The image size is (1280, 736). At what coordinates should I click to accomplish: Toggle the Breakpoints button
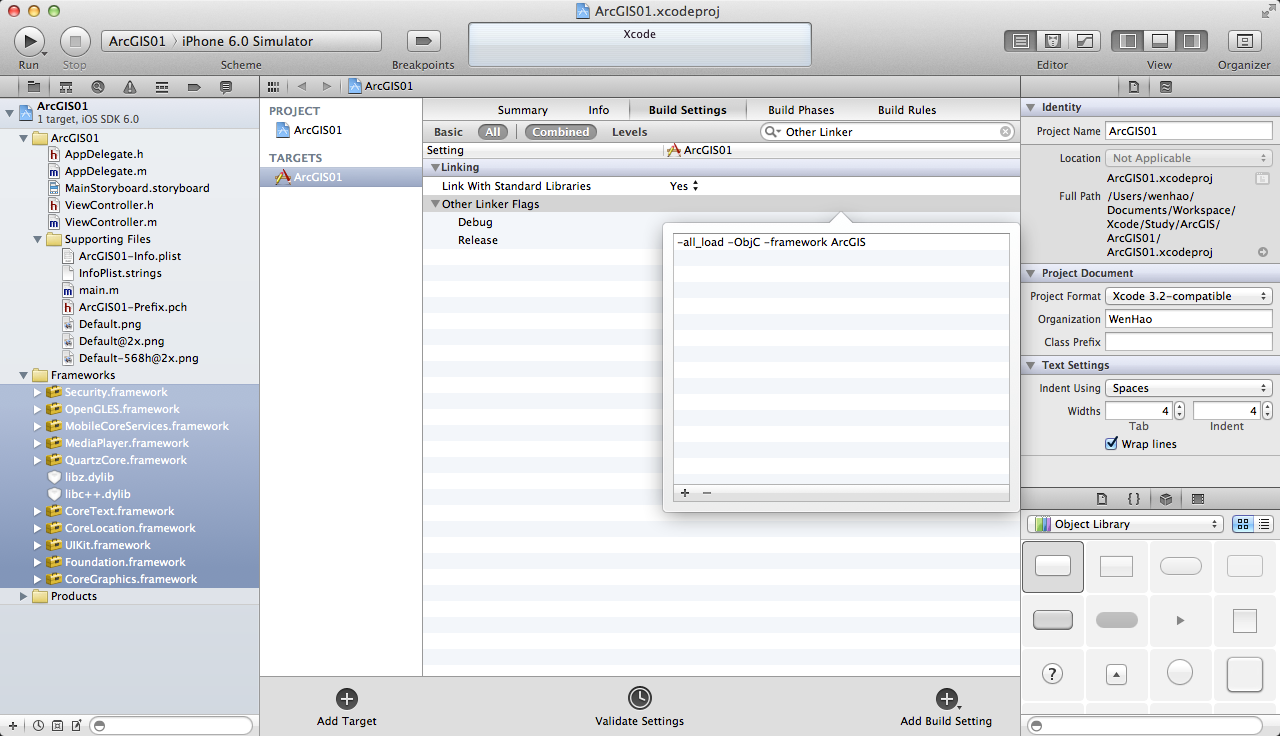[423, 41]
